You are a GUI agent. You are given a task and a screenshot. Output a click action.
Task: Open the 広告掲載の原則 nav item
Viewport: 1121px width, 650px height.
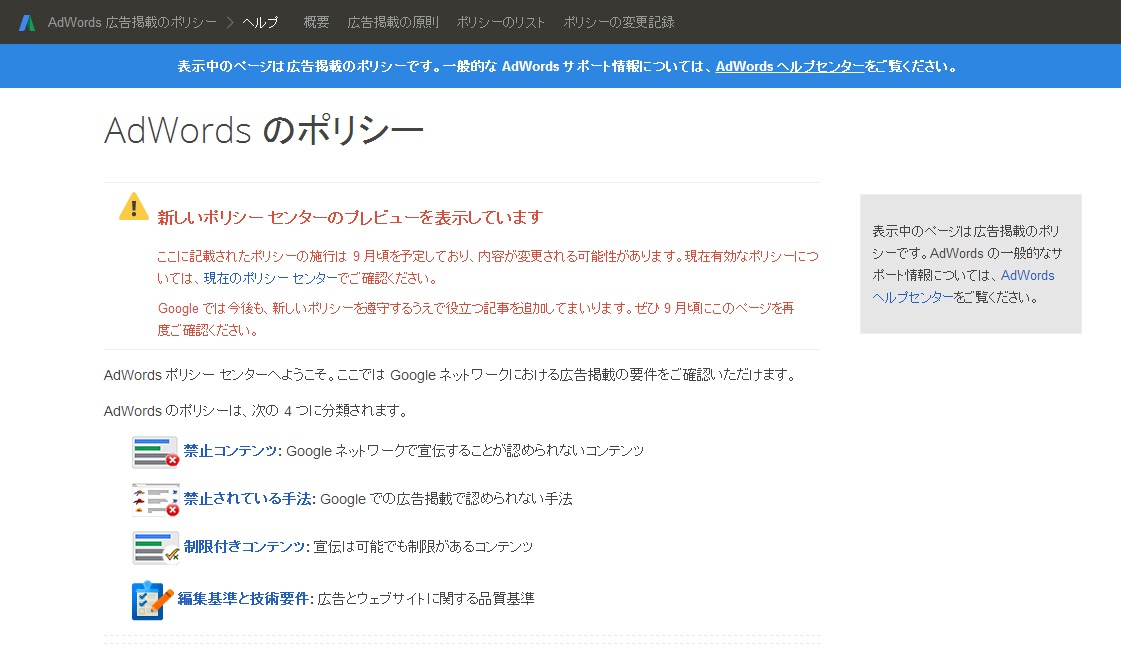tap(392, 23)
